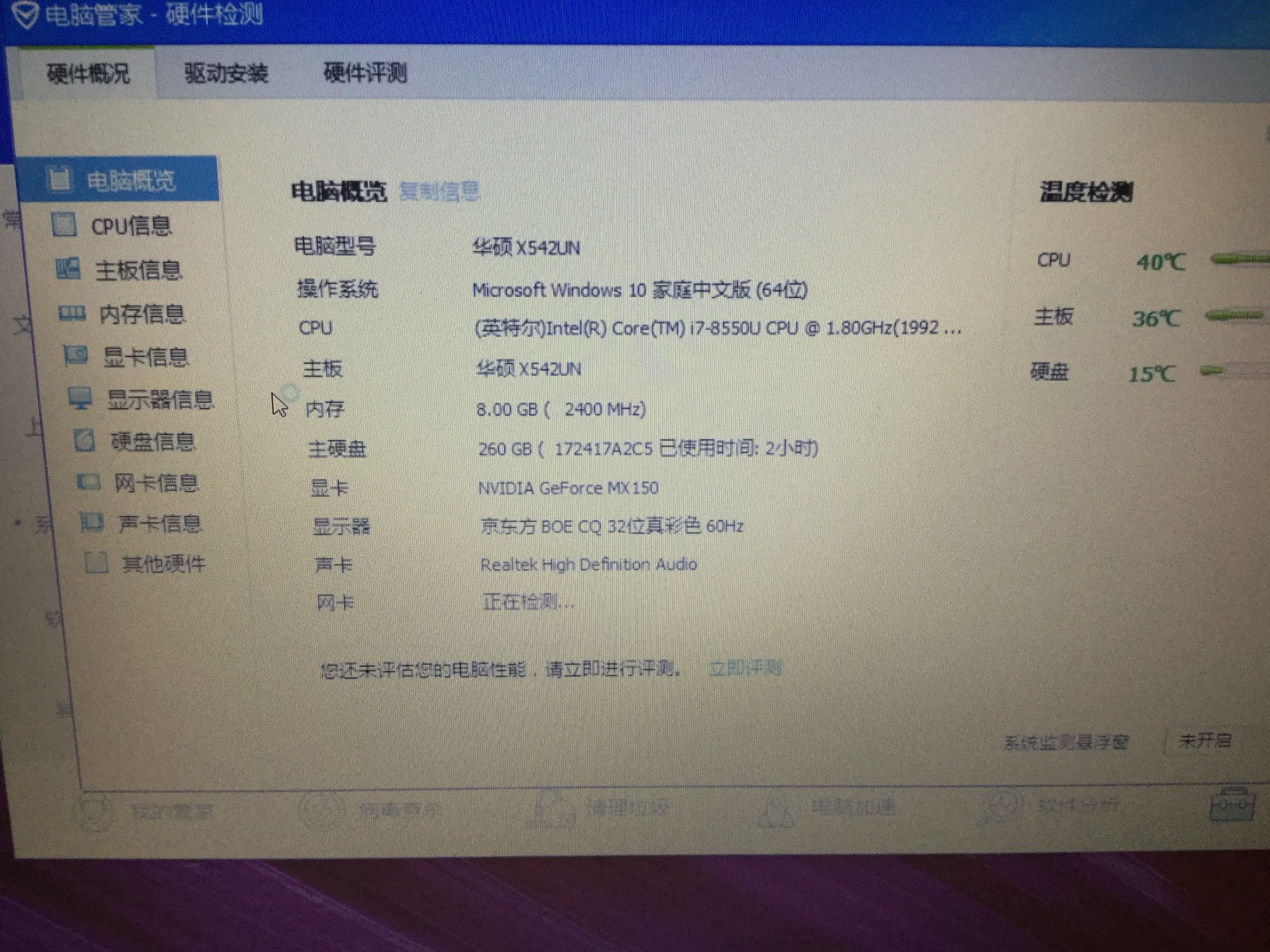Viewport: 1270px width, 952px height.
Task: Open CPU信息 via its chip icon
Action: pos(64,225)
